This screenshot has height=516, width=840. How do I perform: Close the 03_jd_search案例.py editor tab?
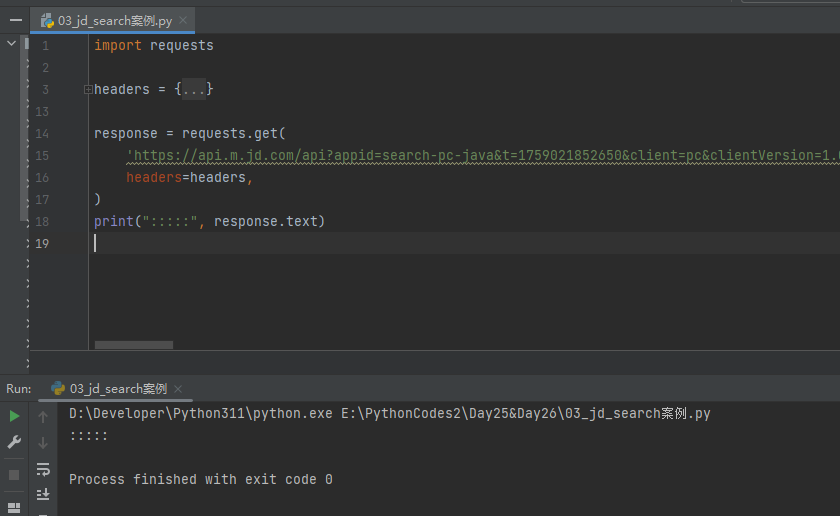[183, 20]
